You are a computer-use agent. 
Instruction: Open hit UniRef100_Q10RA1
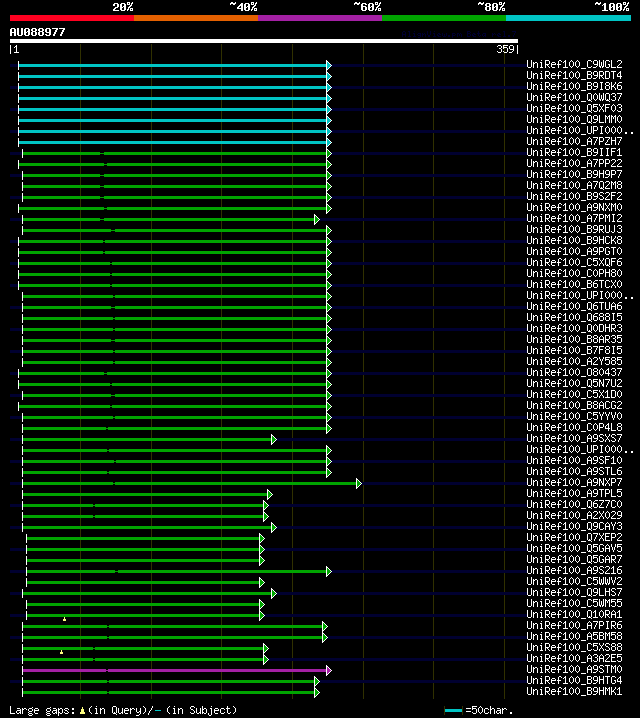[574, 614]
